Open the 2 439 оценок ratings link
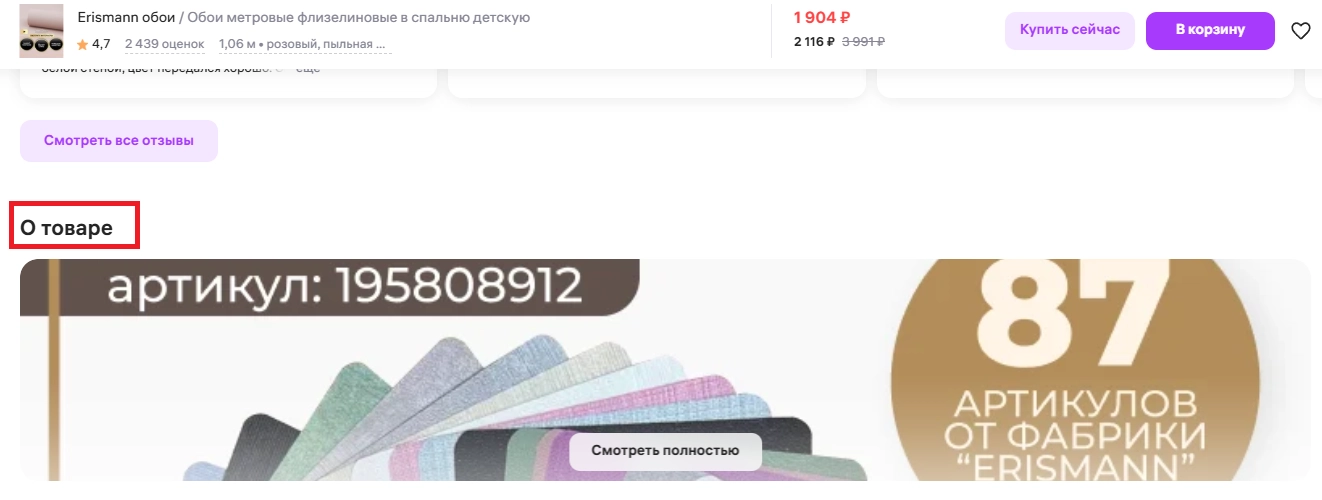1322x500 pixels. tap(164, 44)
